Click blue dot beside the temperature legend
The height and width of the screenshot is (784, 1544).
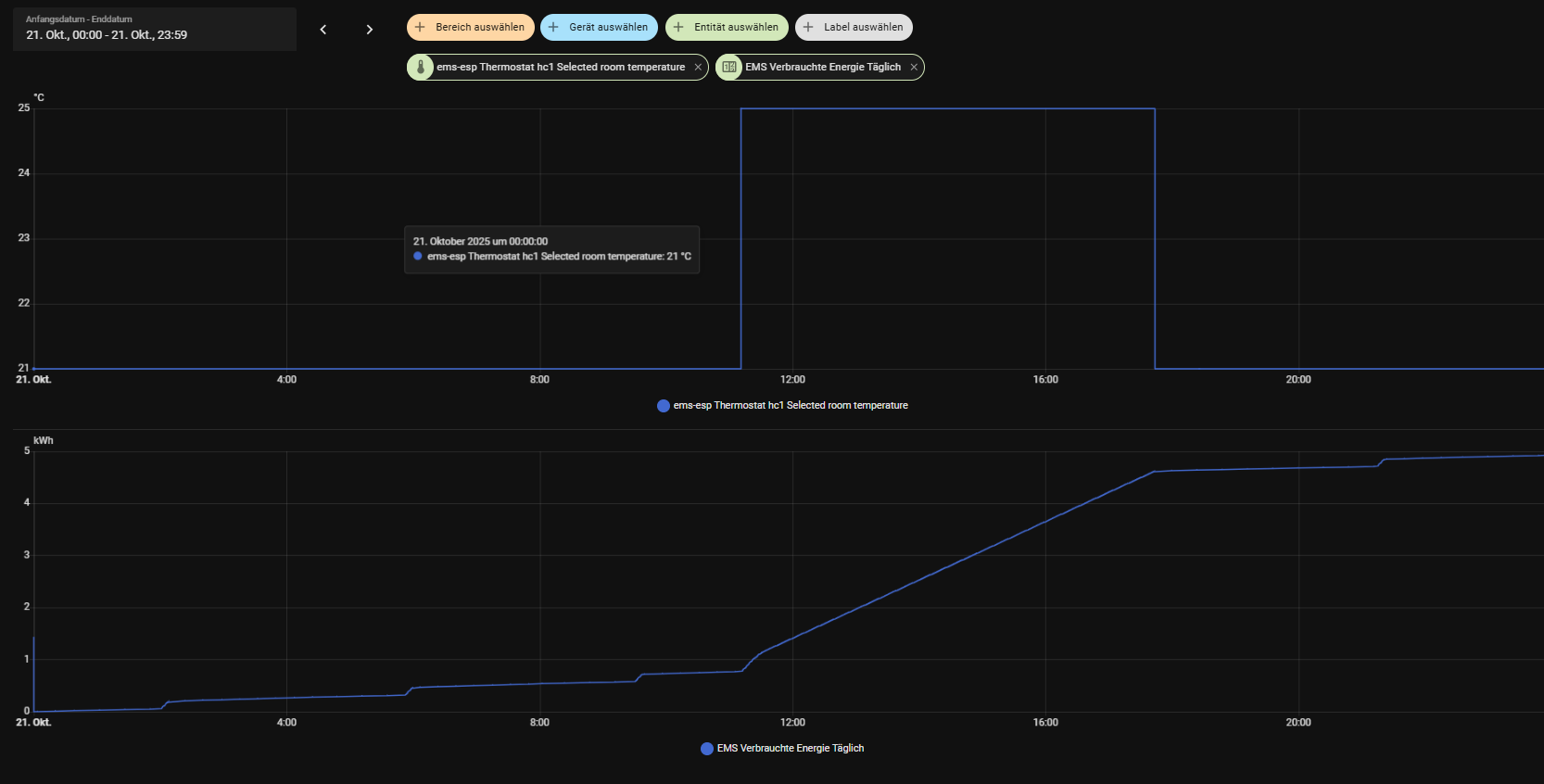pyautogui.click(x=664, y=406)
